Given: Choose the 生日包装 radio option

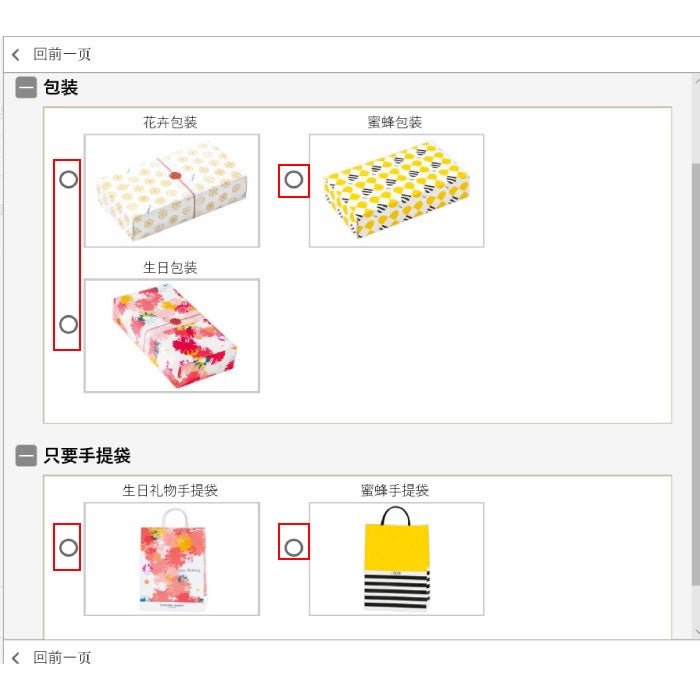Looking at the screenshot, I should tap(68, 324).
